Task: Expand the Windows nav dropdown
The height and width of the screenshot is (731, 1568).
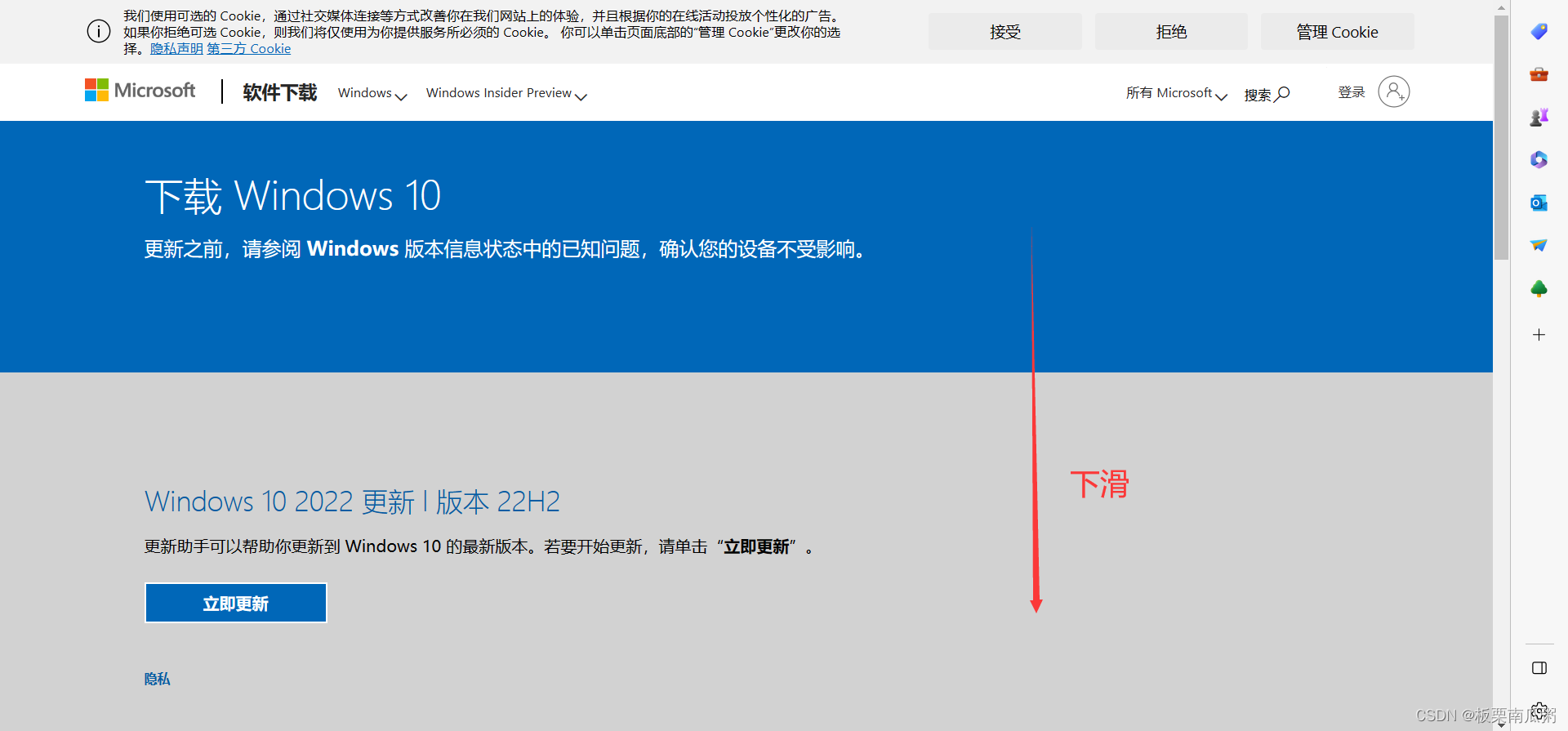Action: pos(372,93)
